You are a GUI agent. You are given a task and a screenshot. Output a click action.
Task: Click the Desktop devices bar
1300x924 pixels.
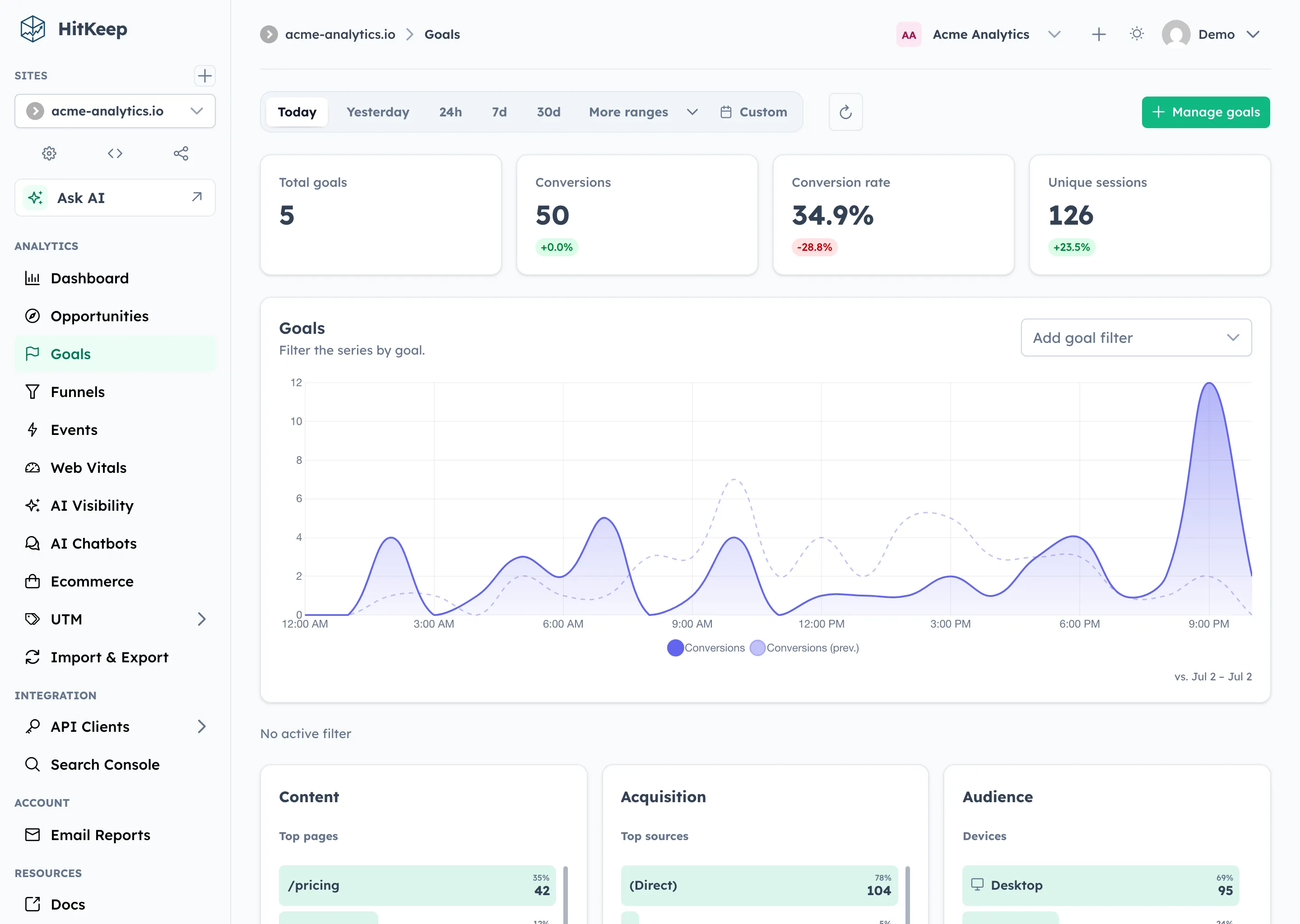[x=1100, y=885]
